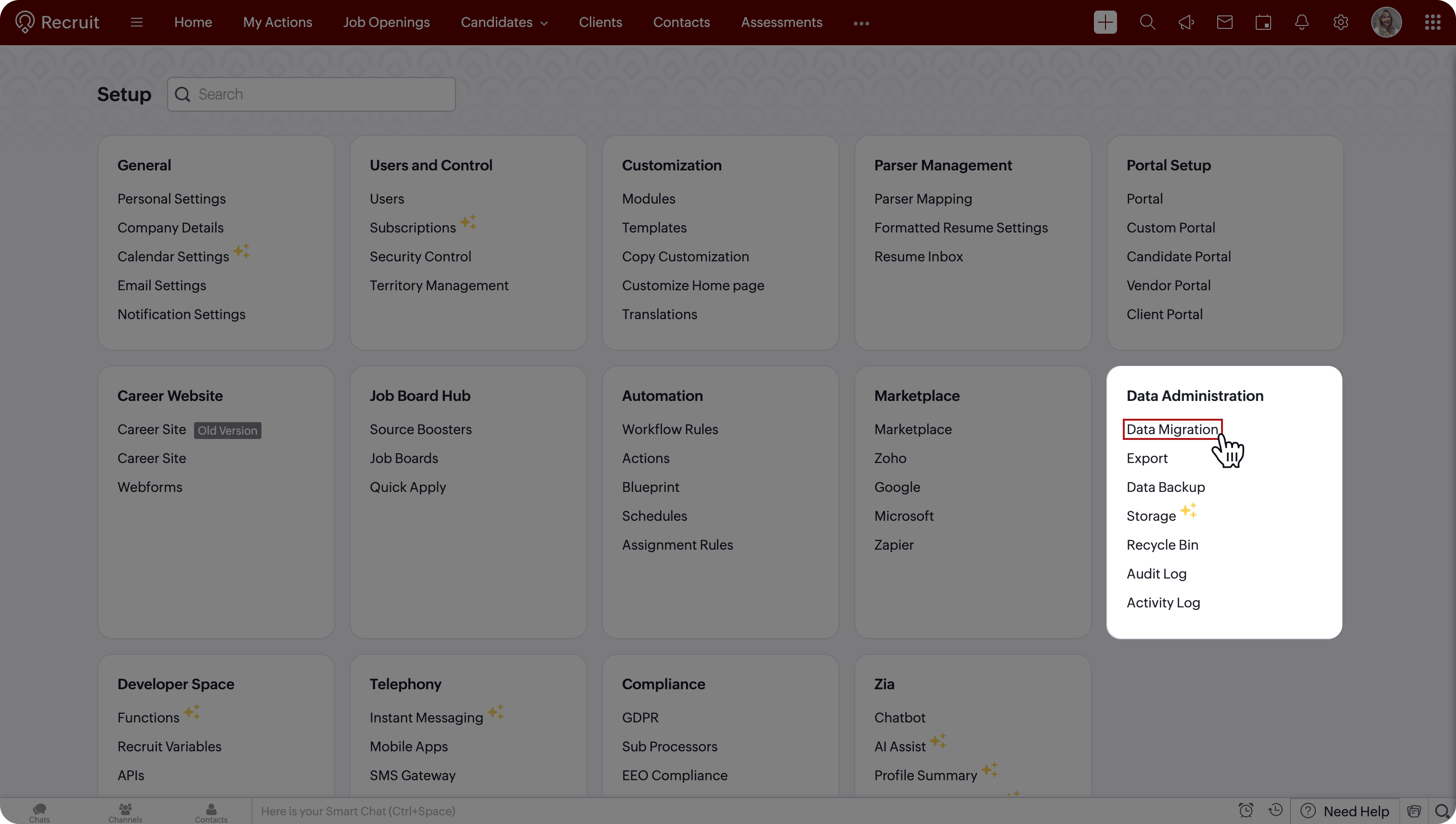Open the settings gear icon
This screenshot has height=824, width=1456.
point(1340,23)
